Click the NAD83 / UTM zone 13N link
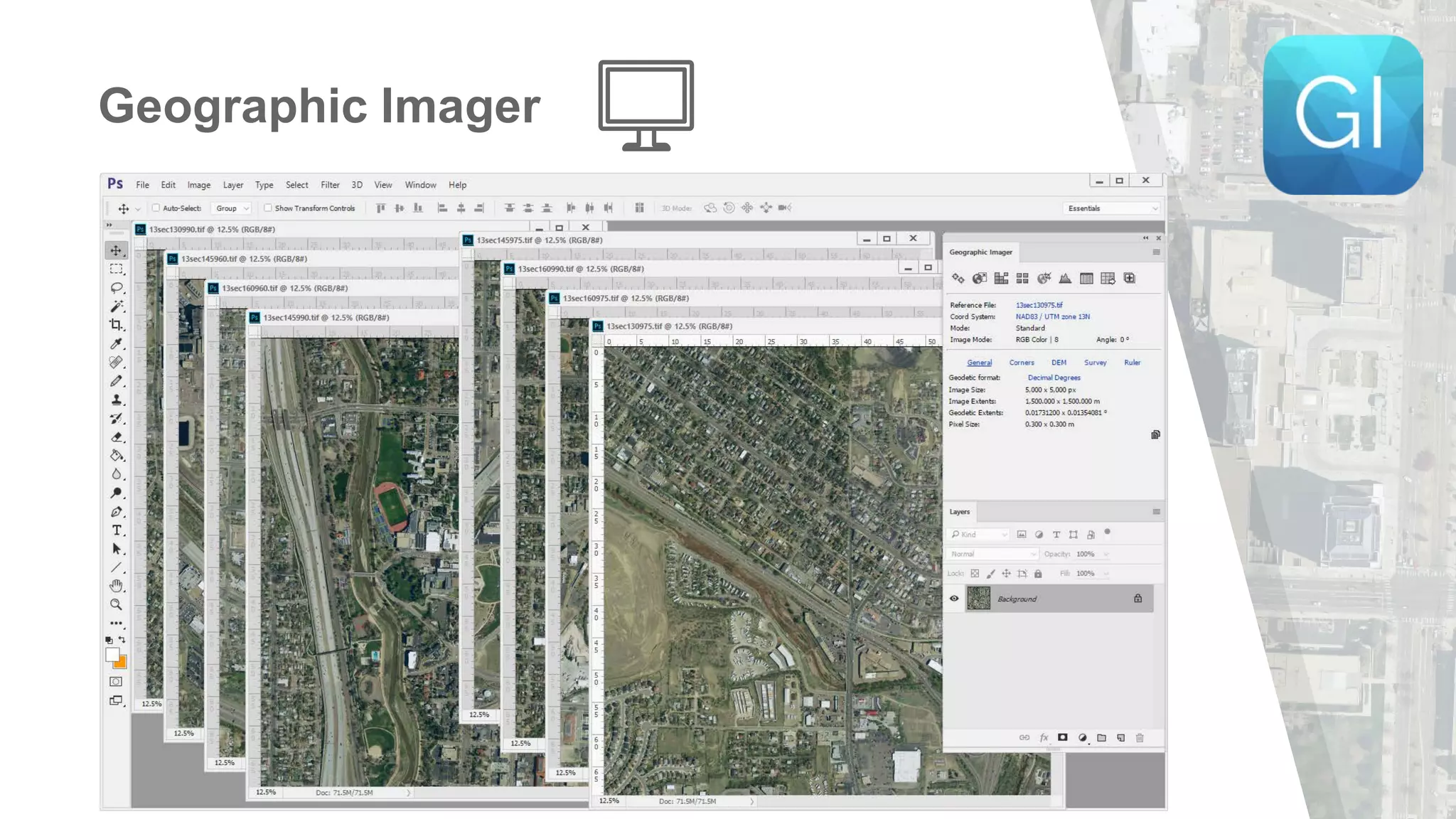 point(1052,317)
